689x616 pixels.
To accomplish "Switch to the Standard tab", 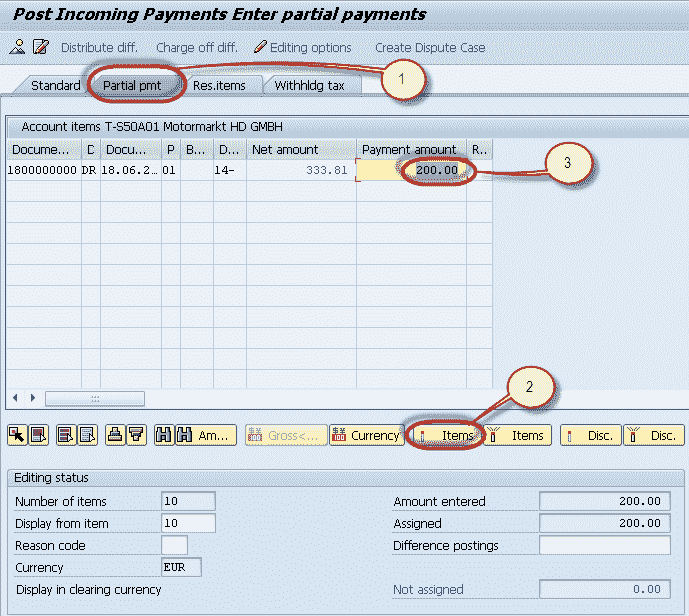I will (x=55, y=85).
